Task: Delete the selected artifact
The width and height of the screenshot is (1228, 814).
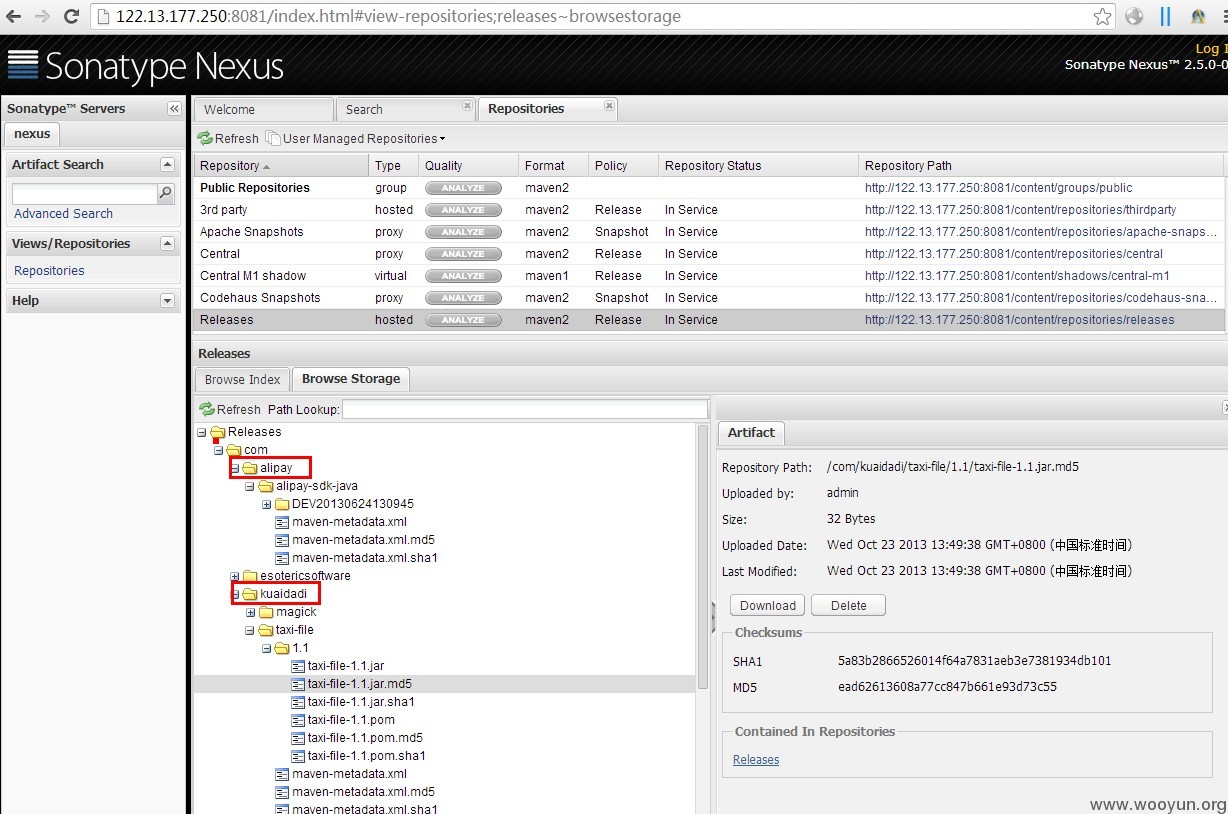Action: (x=848, y=606)
